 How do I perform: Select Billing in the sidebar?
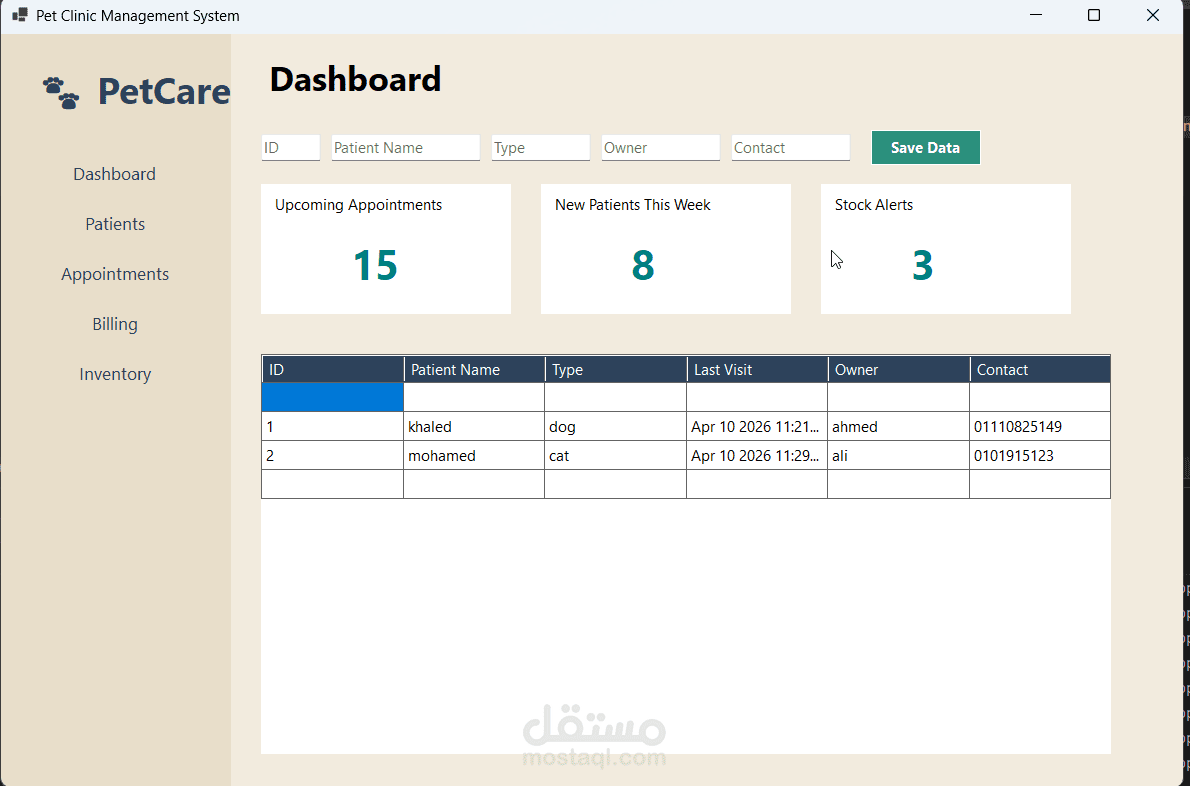click(115, 324)
